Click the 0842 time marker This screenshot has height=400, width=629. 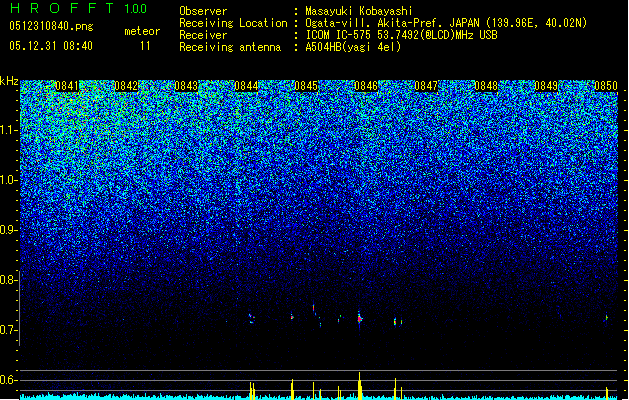[126, 86]
